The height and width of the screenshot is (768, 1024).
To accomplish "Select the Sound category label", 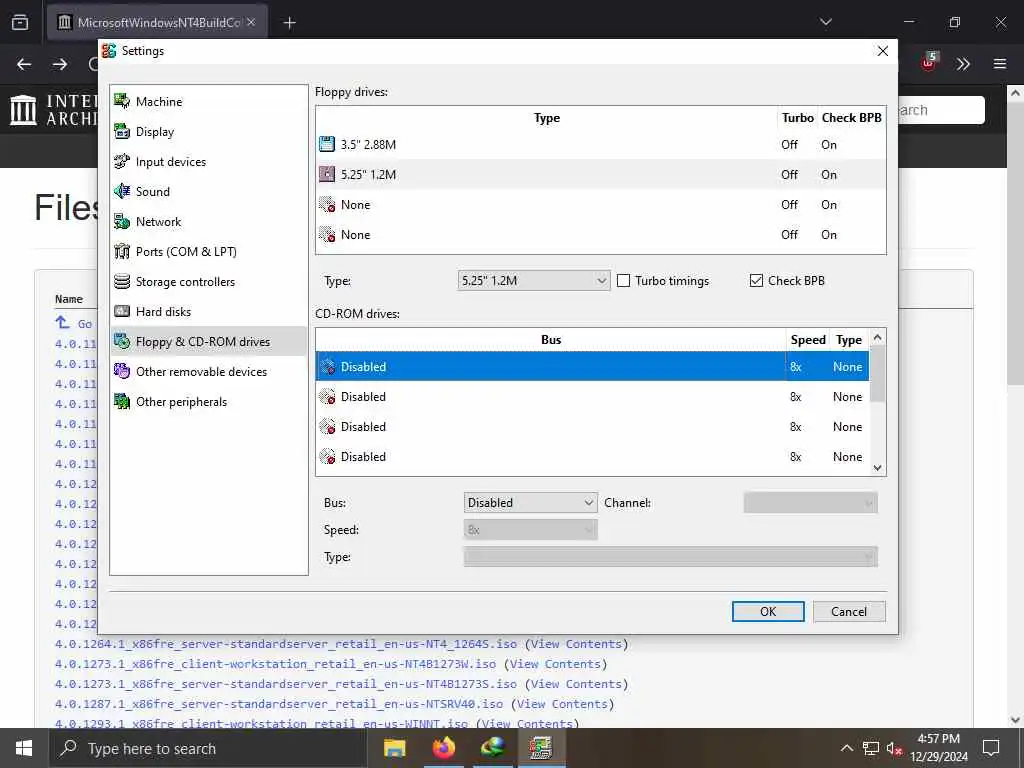I will (153, 191).
